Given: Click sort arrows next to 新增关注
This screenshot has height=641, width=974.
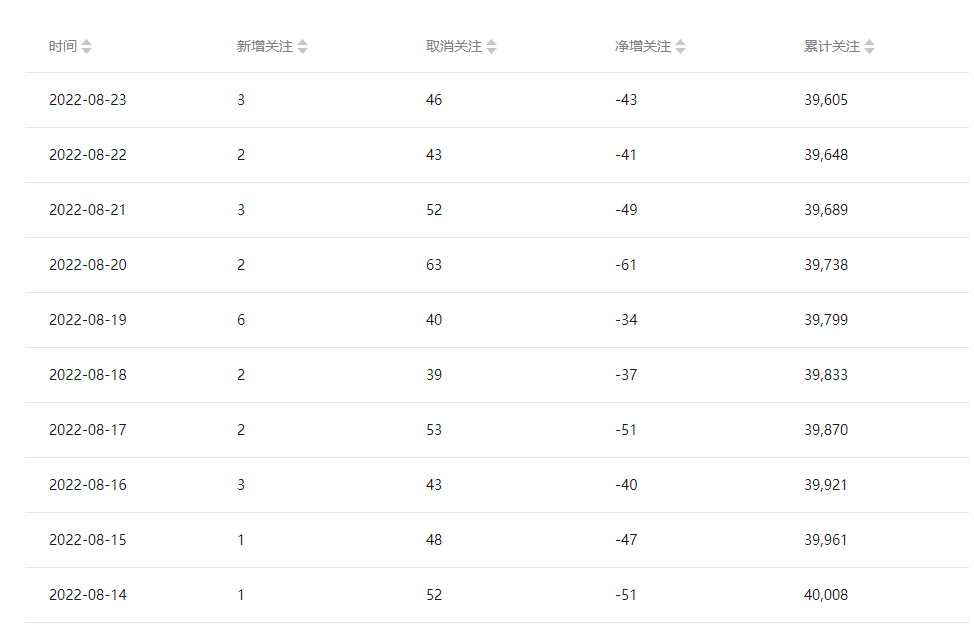Looking at the screenshot, I should tap(303, 47).
